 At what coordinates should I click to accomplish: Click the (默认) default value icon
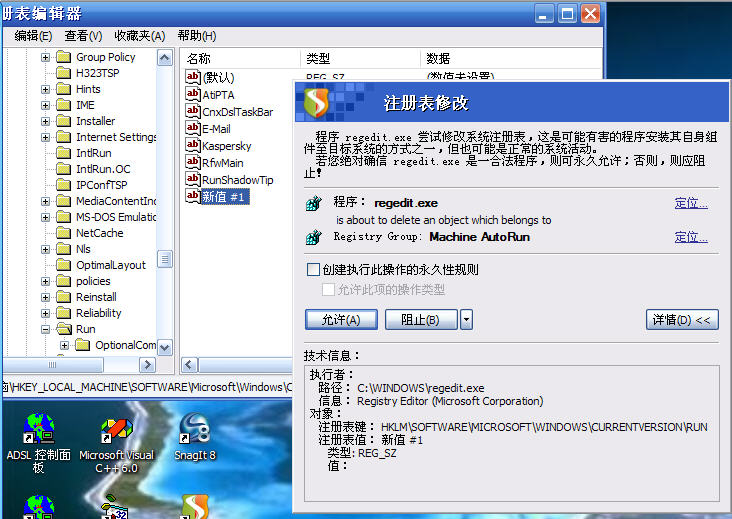(193, 77)
